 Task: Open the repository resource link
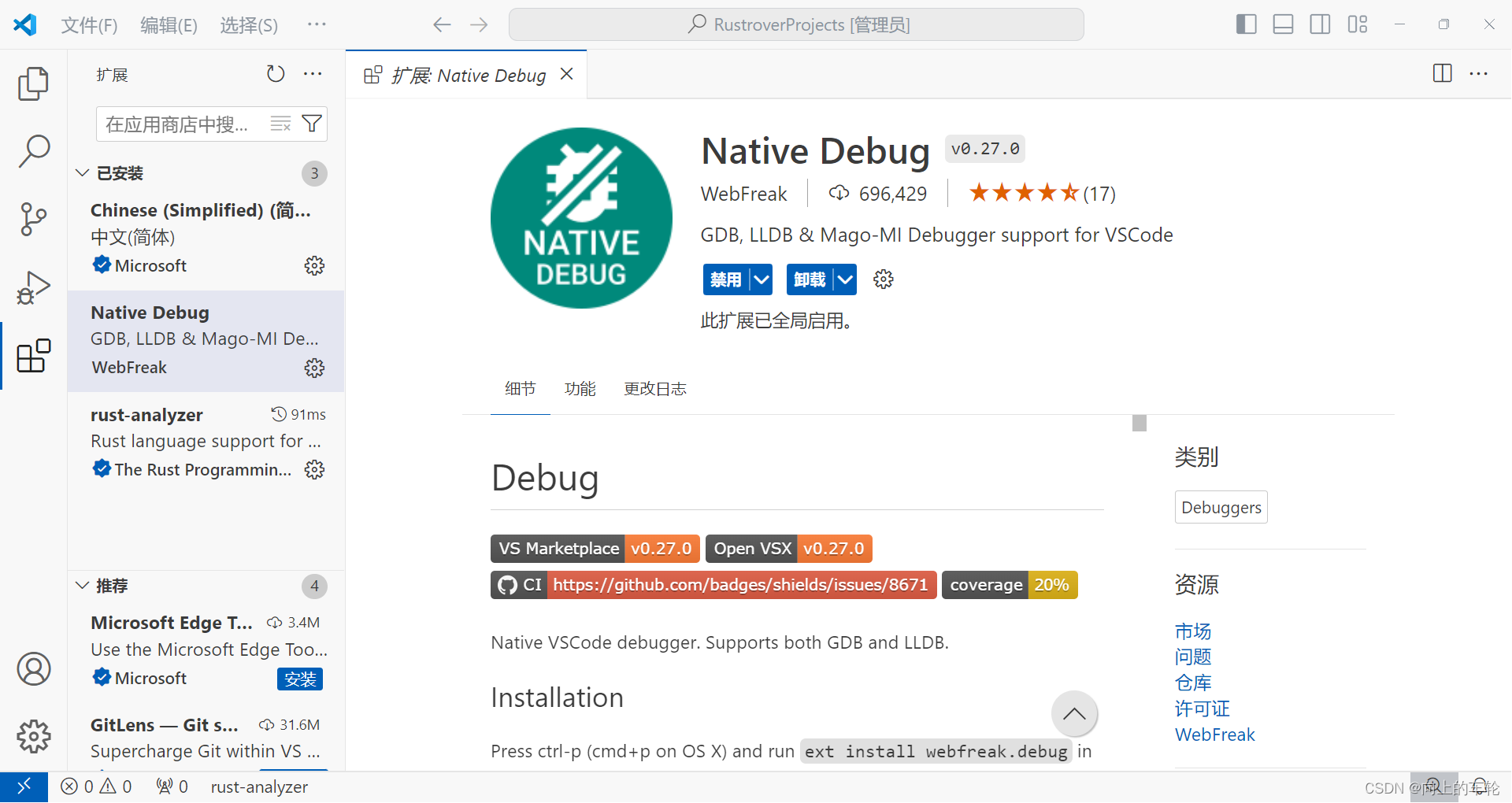click(x=1192, y=683)
